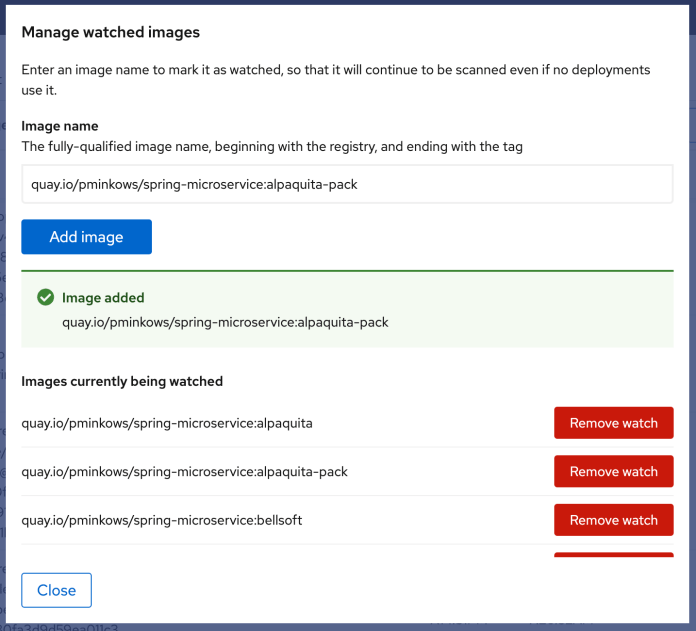Click the 'Image name' field label
696x631 pixels.
point(60,126)
